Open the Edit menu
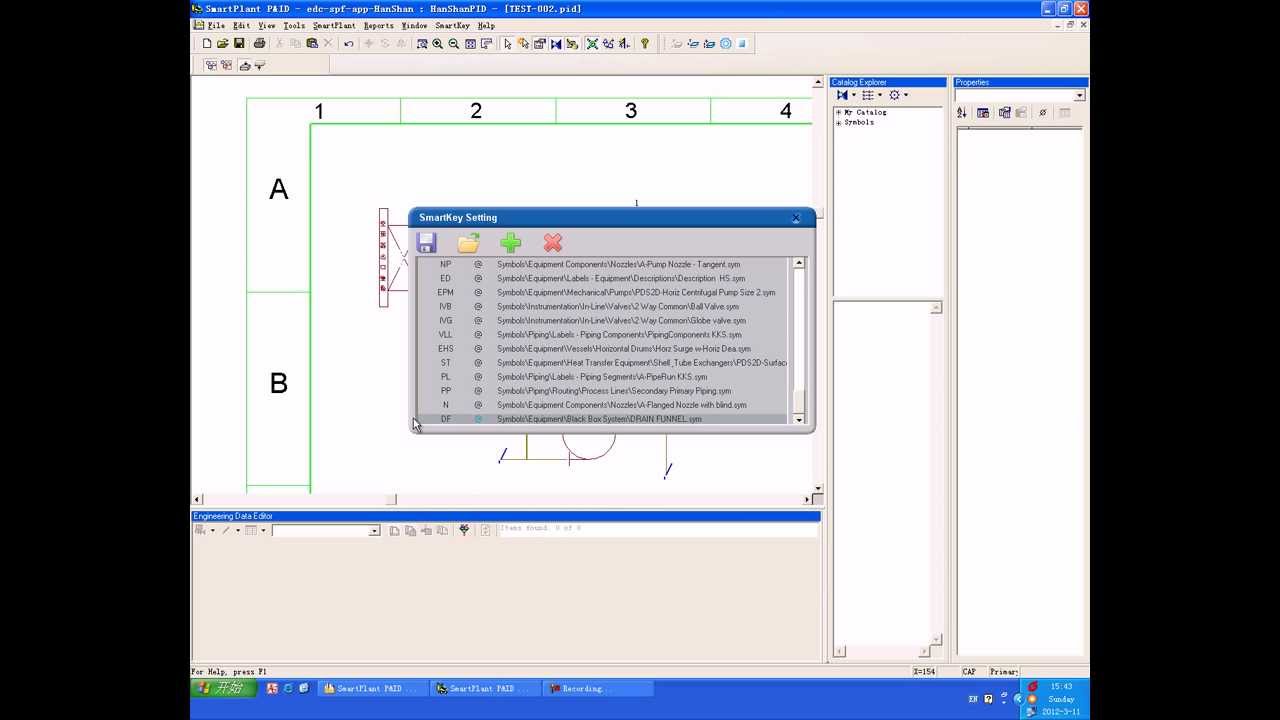This screenshot has height=720, width=1280. tap(242, 25)
